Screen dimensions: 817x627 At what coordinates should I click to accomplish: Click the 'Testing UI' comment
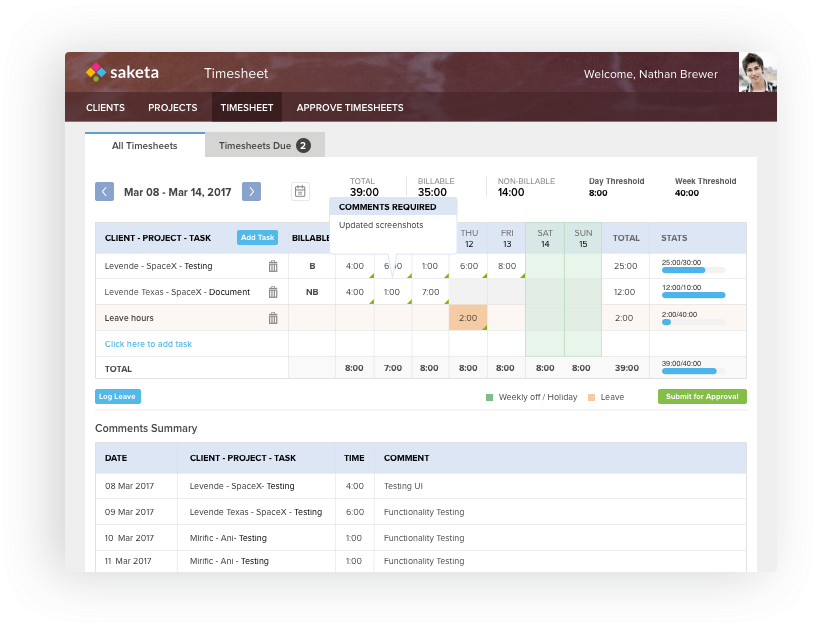pyautogui.click(x=403, y=486)
